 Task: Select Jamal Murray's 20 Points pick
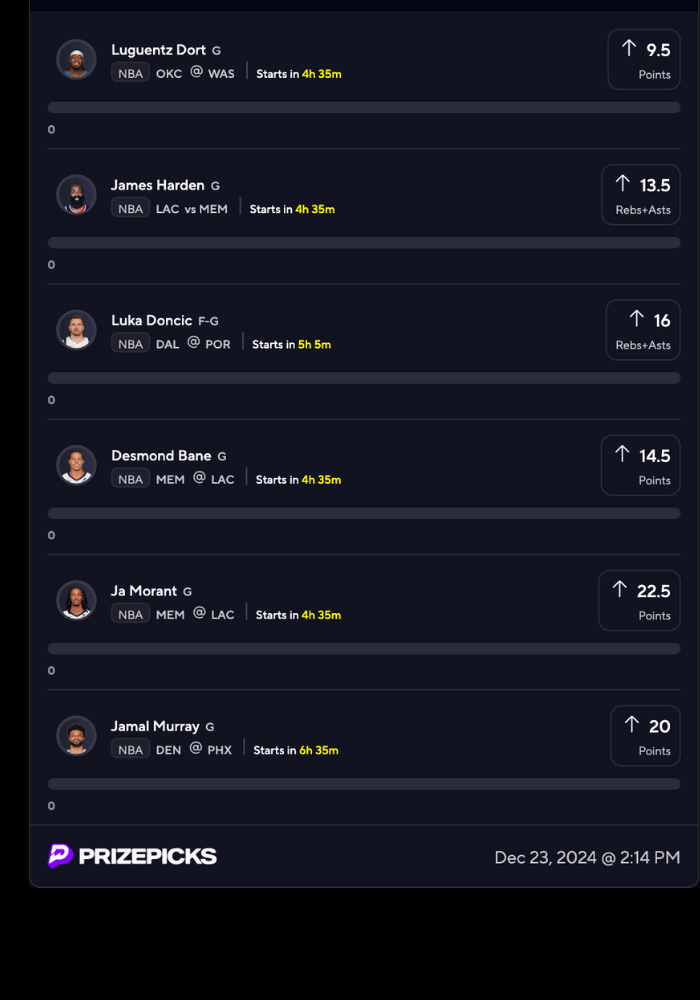pos(645,736)
